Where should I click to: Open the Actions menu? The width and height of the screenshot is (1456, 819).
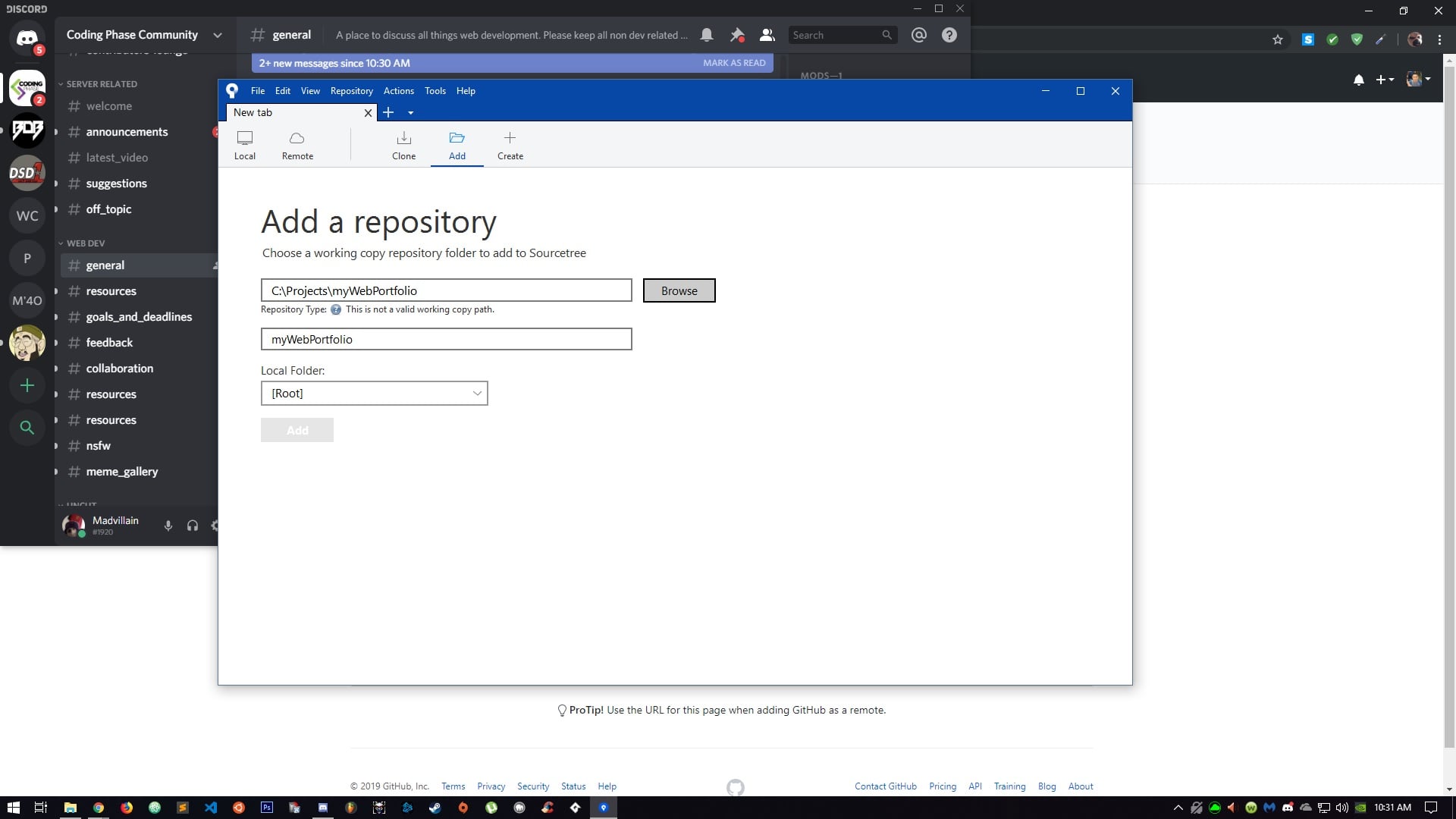(399, 91)
